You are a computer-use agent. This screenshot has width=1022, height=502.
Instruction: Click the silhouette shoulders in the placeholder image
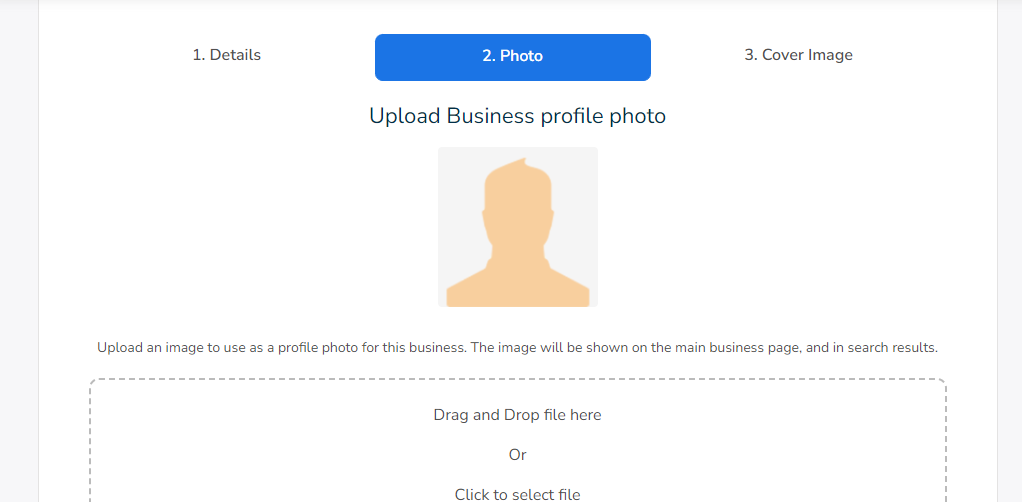[x=517, y=288]
